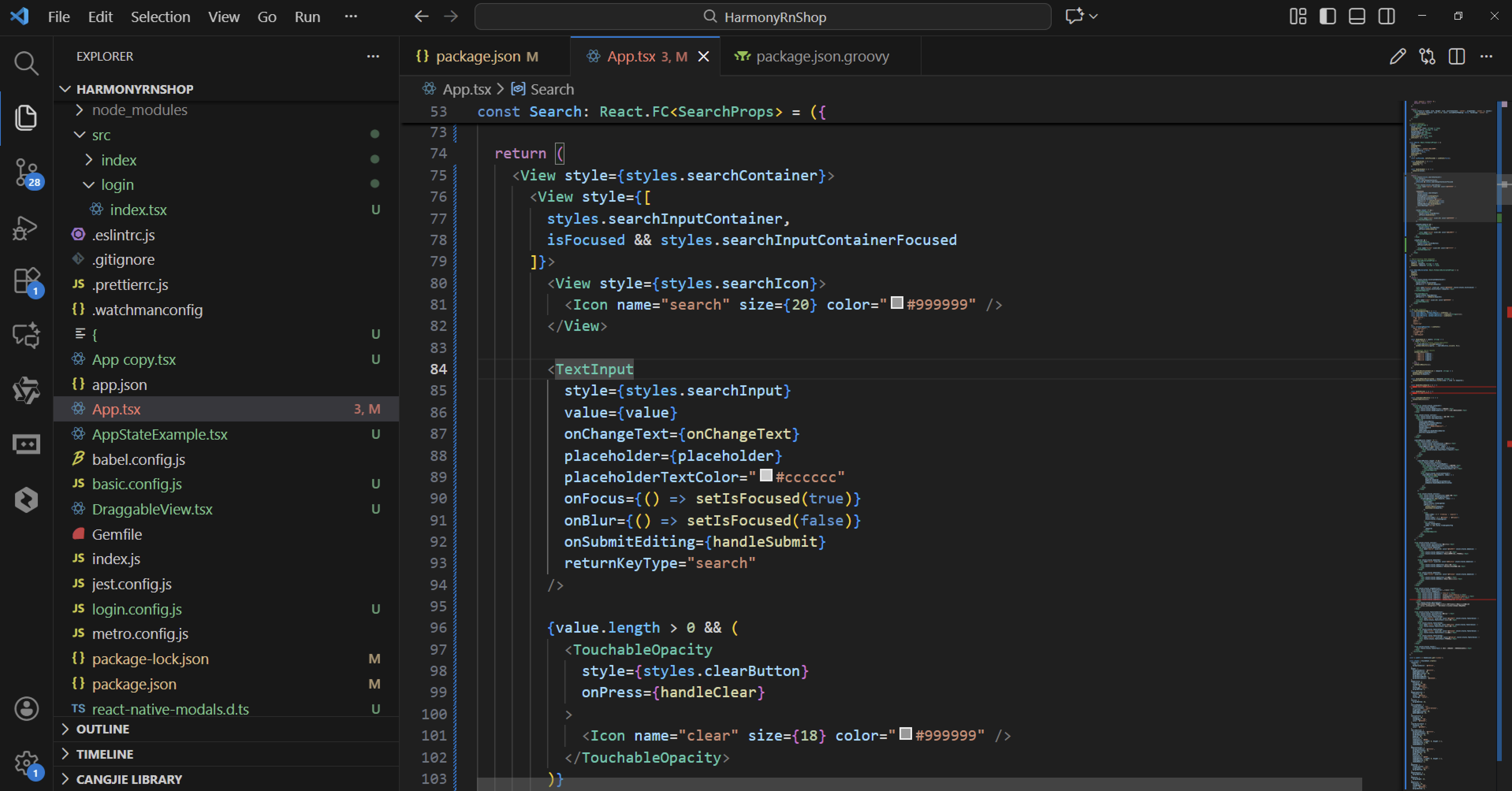Open index.tsx under login folder
The image size is (1512, 791).
click(138, 210)
